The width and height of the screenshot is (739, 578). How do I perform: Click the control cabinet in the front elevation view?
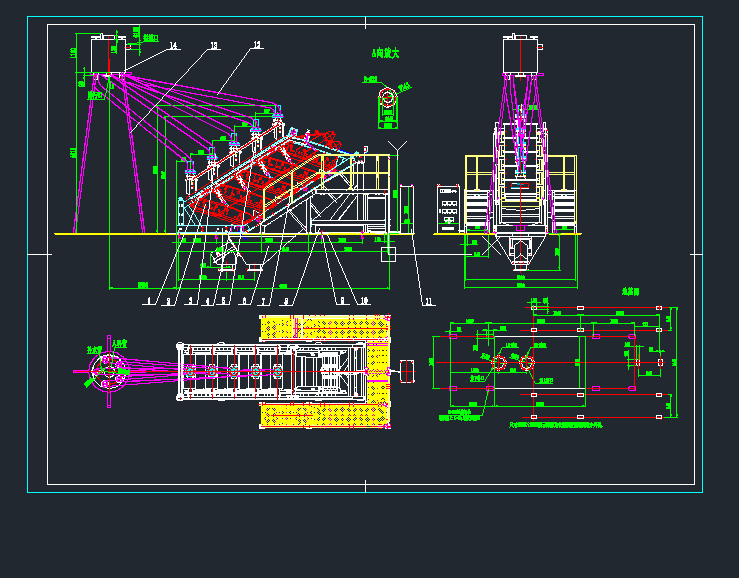448,209
